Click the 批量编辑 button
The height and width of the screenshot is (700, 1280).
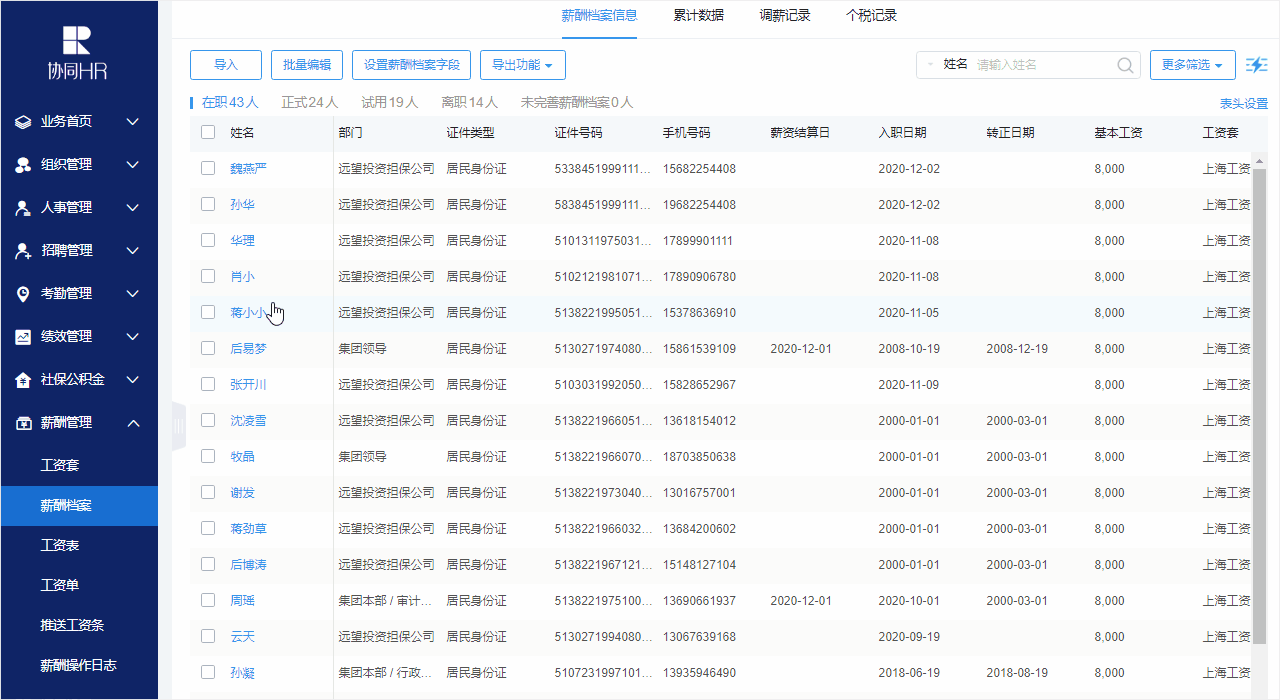coord(307,65)
